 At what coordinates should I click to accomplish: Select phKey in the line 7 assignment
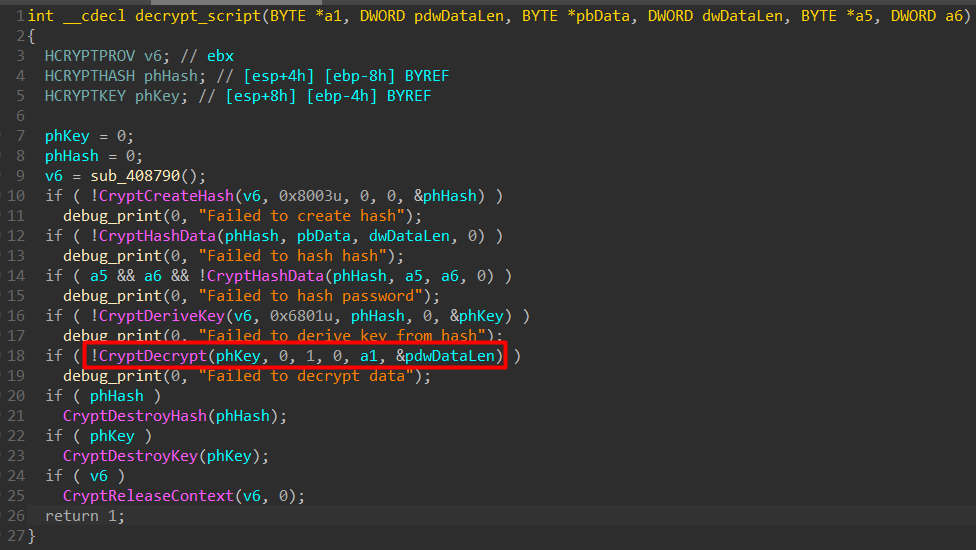[x=67, y=136]
